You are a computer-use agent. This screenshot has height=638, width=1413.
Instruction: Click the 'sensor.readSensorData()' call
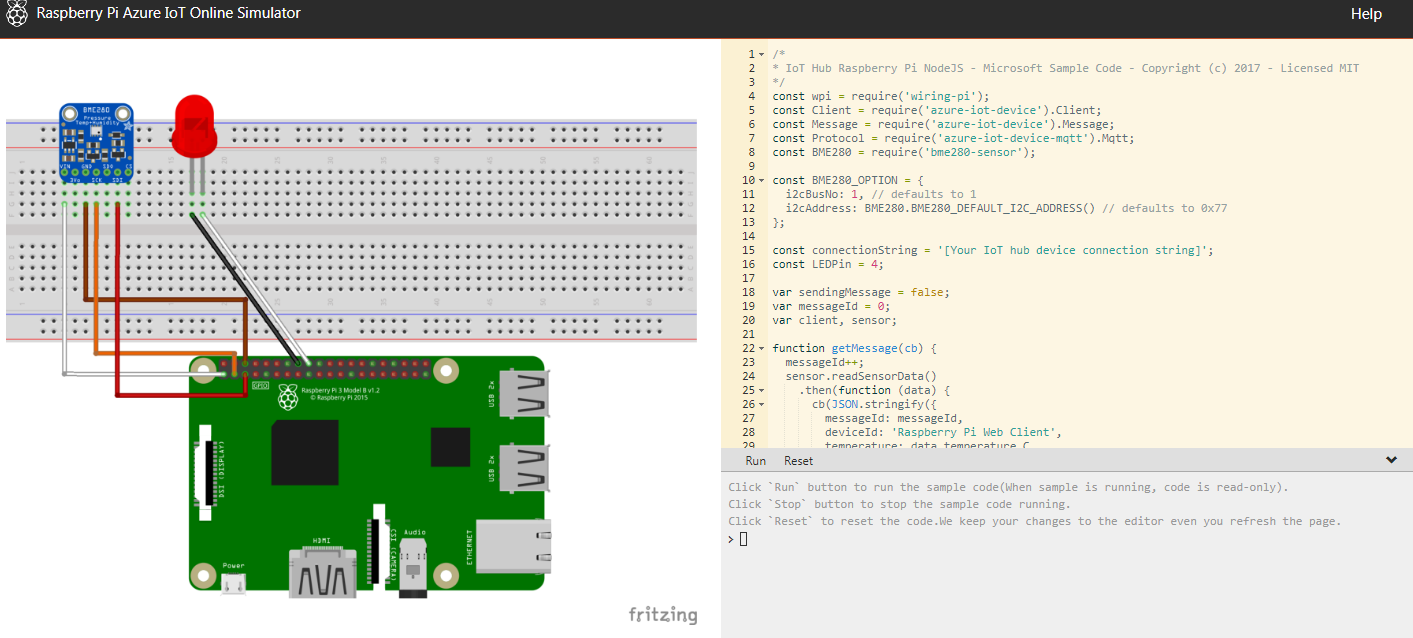(x=861, y=376)
